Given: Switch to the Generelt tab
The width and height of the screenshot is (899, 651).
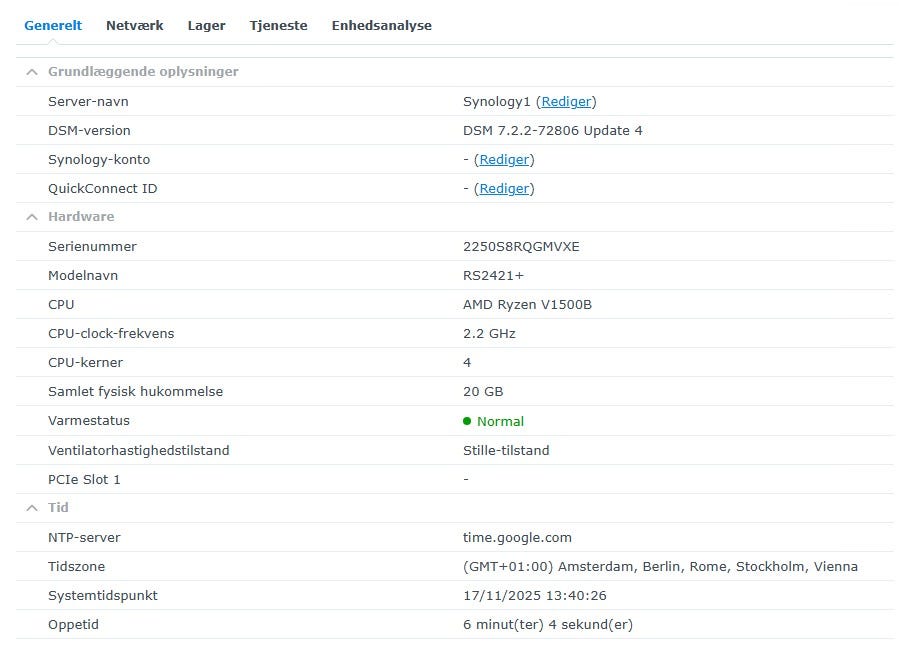Looking at the screenshot, I should (x=53, y=25).
